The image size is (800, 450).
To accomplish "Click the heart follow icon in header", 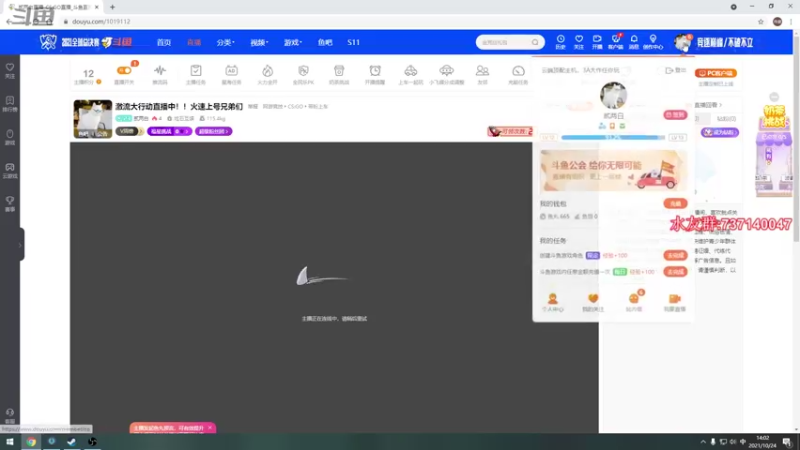I will coord(579,39).
